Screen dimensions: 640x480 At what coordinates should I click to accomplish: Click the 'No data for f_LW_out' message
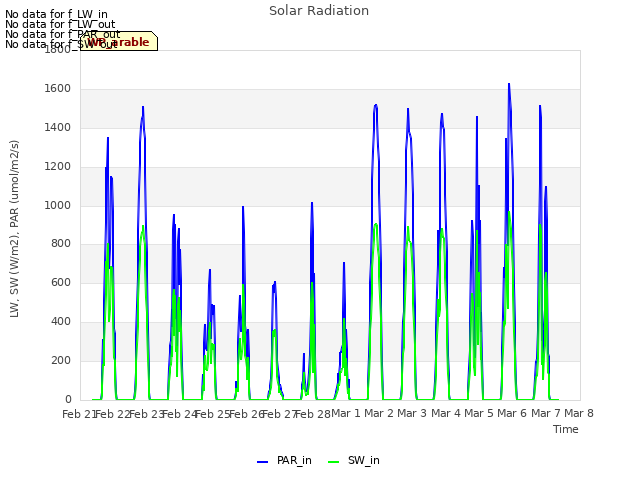60,24
